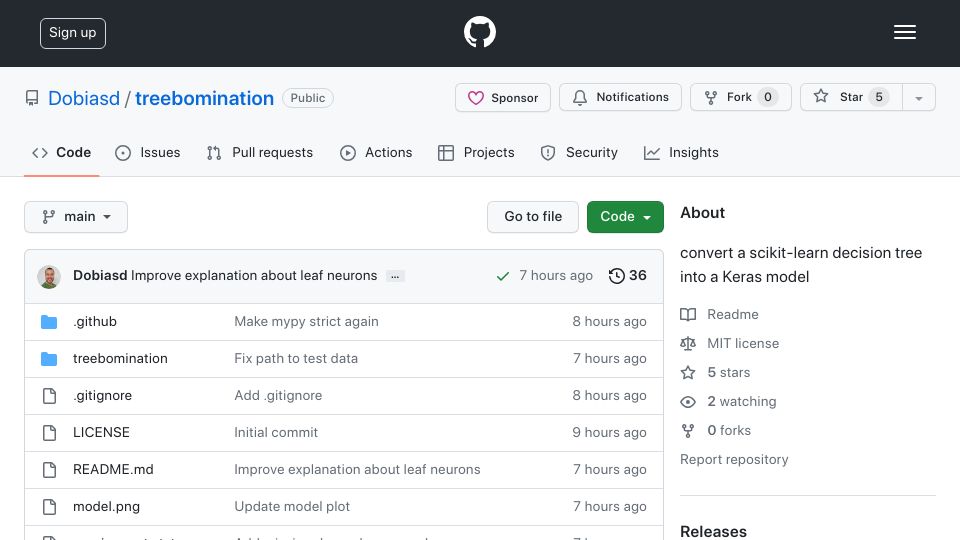Click the Public visibility label
Viewport: 960px width, 540px height.
pyautogui.click(x=308, y=98)
